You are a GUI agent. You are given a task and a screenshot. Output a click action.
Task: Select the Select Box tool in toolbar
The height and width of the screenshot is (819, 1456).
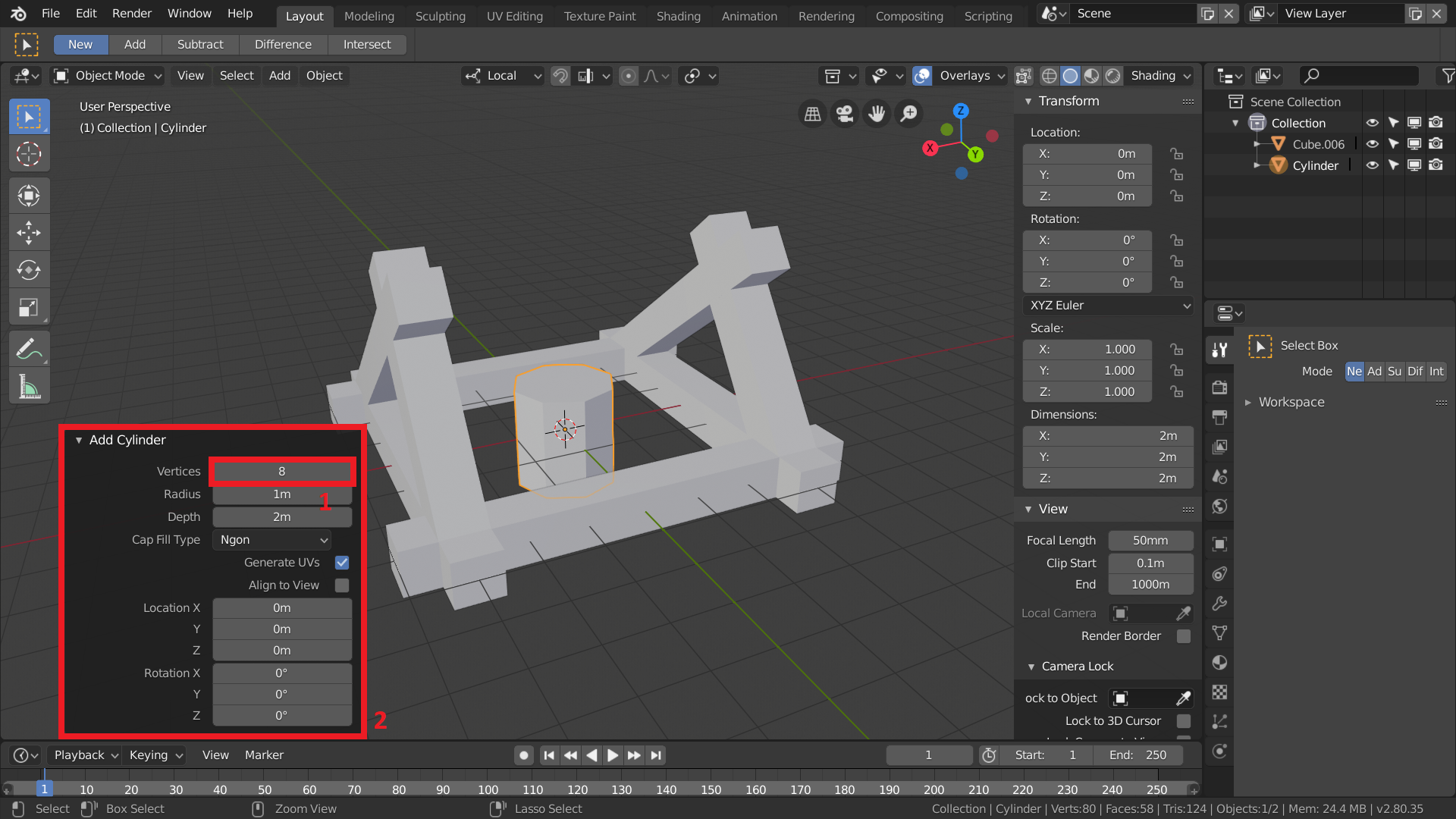(29, 117)
